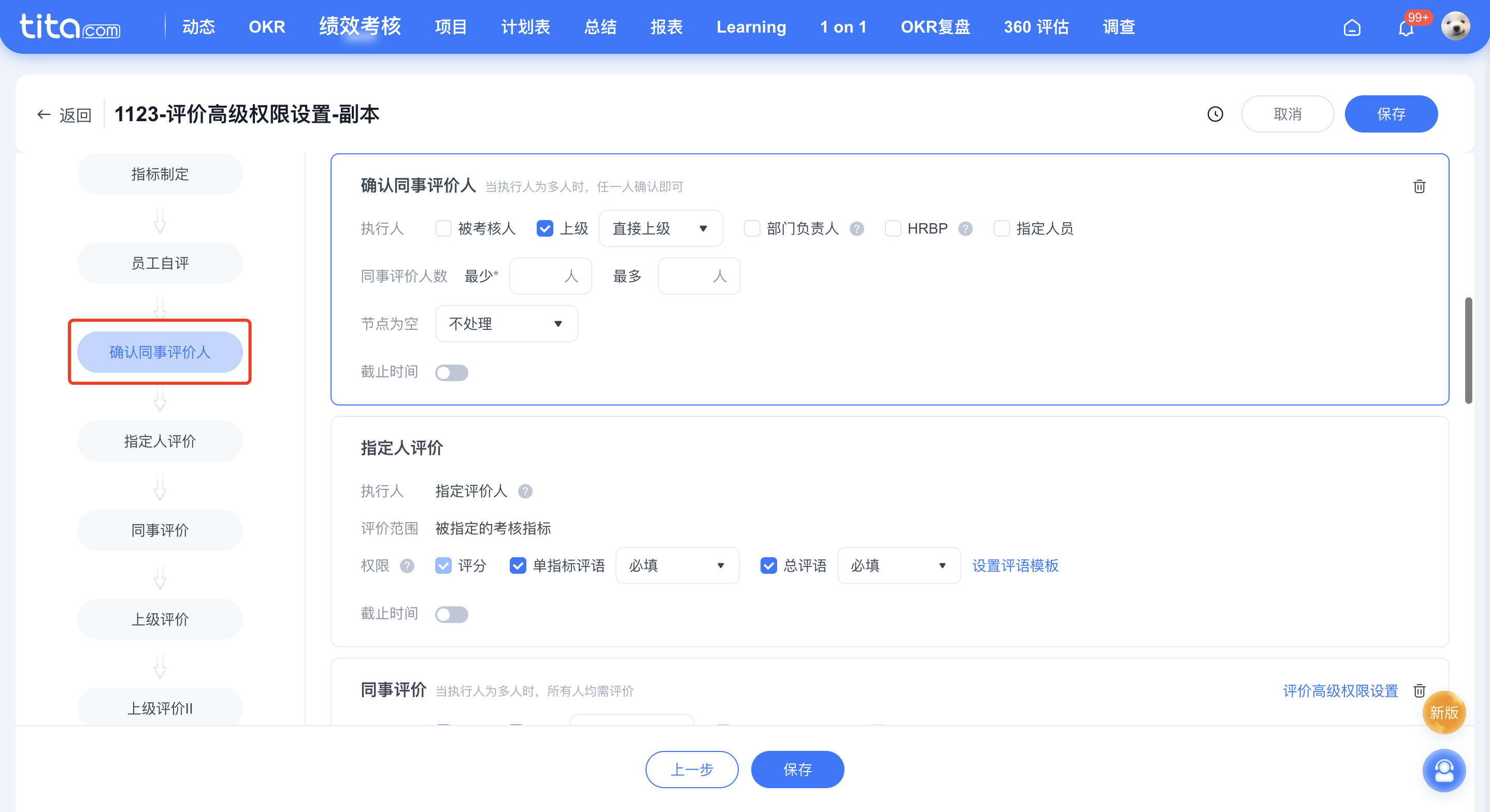Viewport: 1490px width, 812px height.
Task: Expand the 单指标评语 必填 dropdown
Action: coord(675,565)
